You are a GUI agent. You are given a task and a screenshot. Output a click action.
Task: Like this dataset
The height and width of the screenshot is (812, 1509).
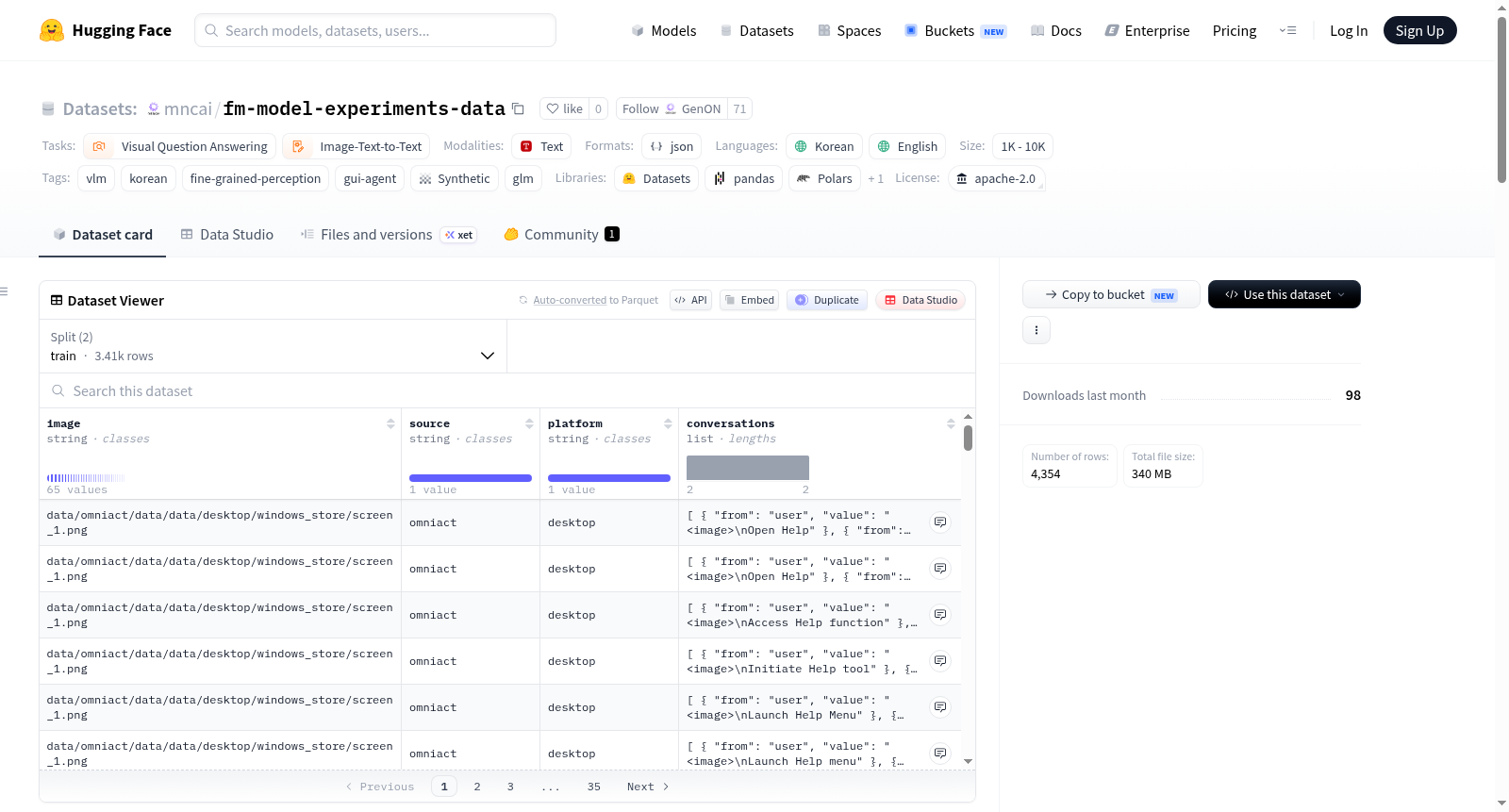click(565, 108)
